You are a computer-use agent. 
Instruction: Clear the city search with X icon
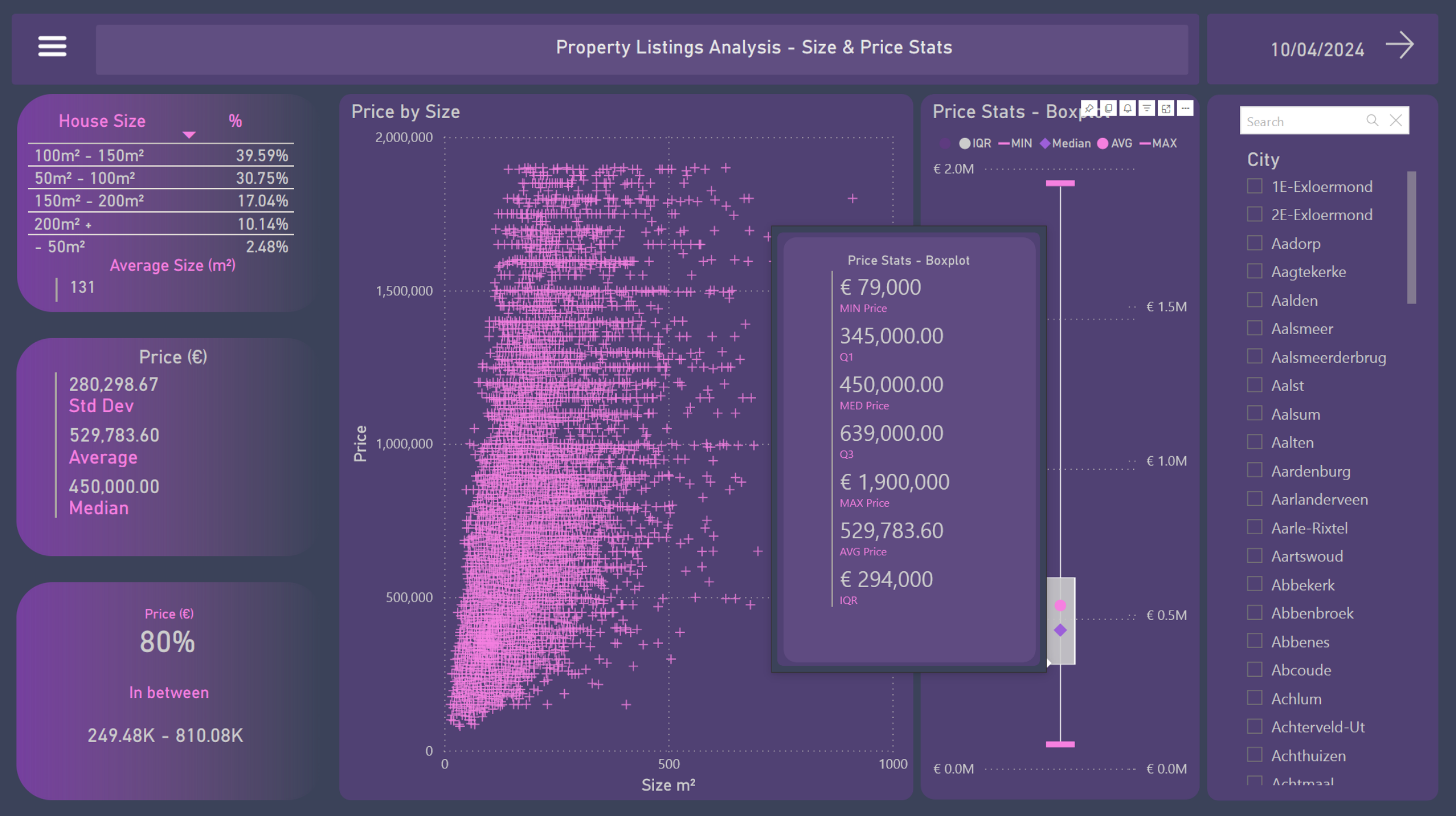coord(1396,121)
